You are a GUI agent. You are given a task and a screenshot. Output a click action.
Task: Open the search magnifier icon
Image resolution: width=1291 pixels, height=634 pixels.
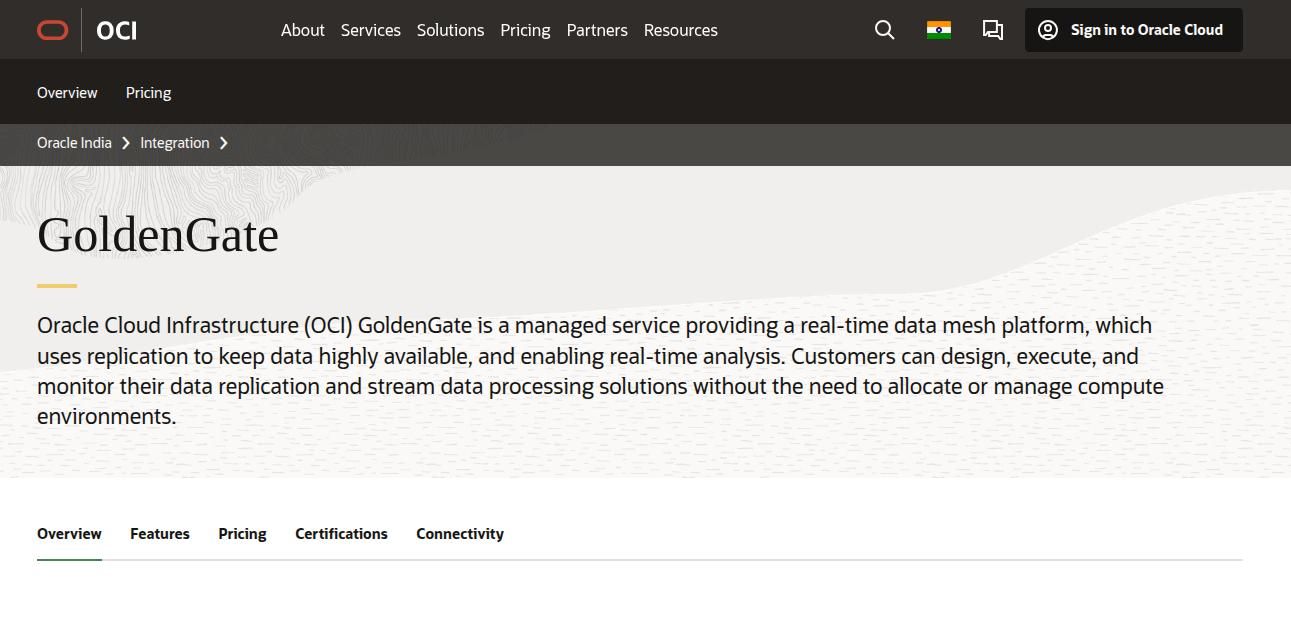coord(884,30)
